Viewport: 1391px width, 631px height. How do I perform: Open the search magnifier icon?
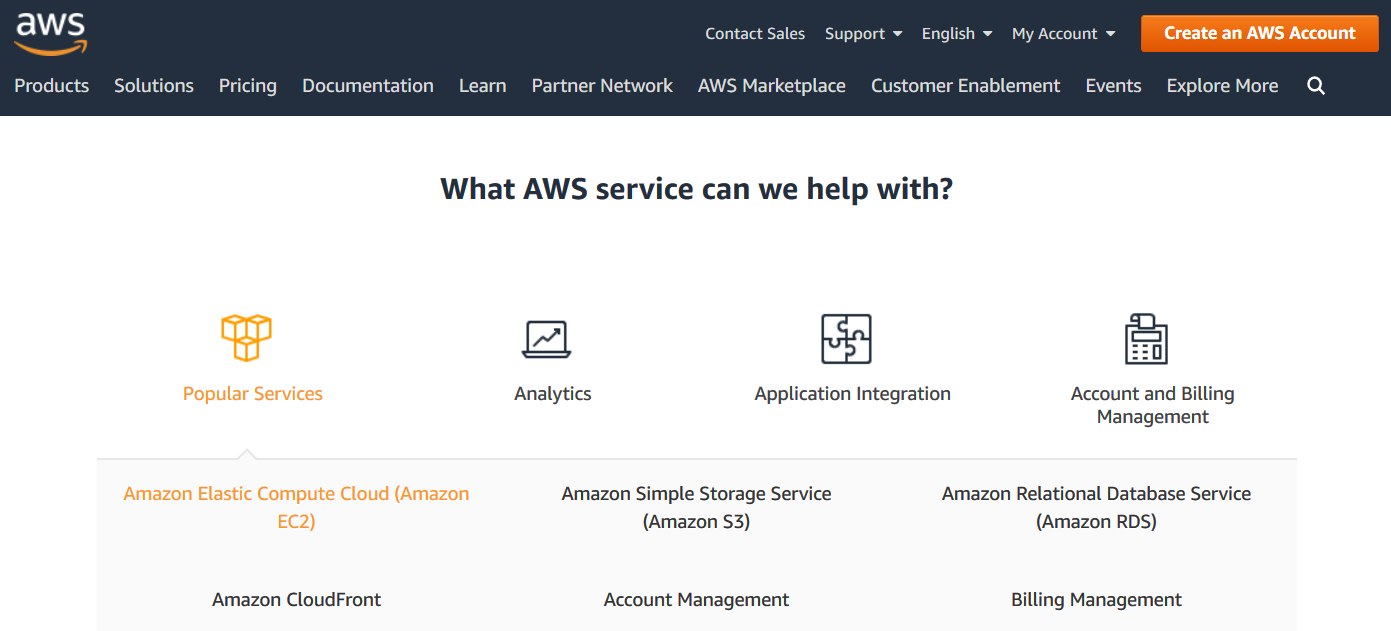[1316, 86]
